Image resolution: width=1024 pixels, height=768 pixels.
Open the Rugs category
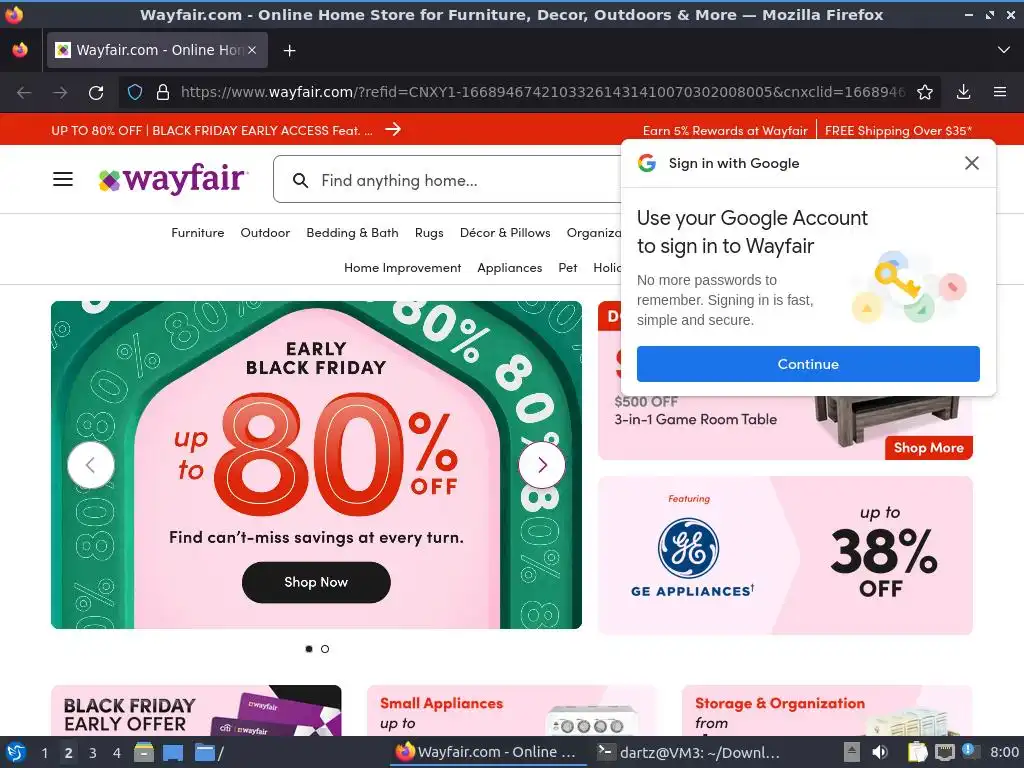point(429,232)
